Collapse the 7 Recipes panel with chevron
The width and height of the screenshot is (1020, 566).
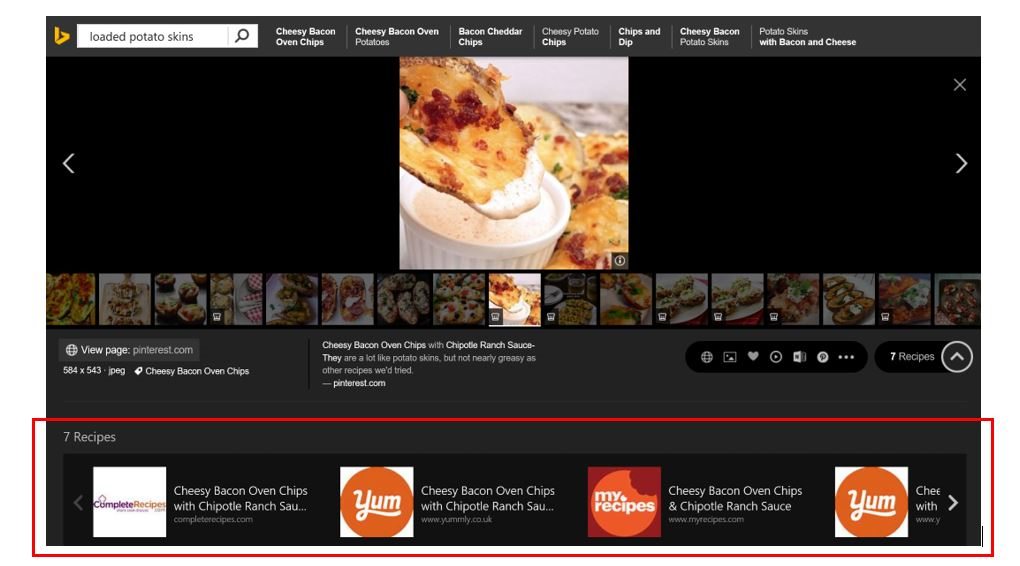click(x=956, y=357)
